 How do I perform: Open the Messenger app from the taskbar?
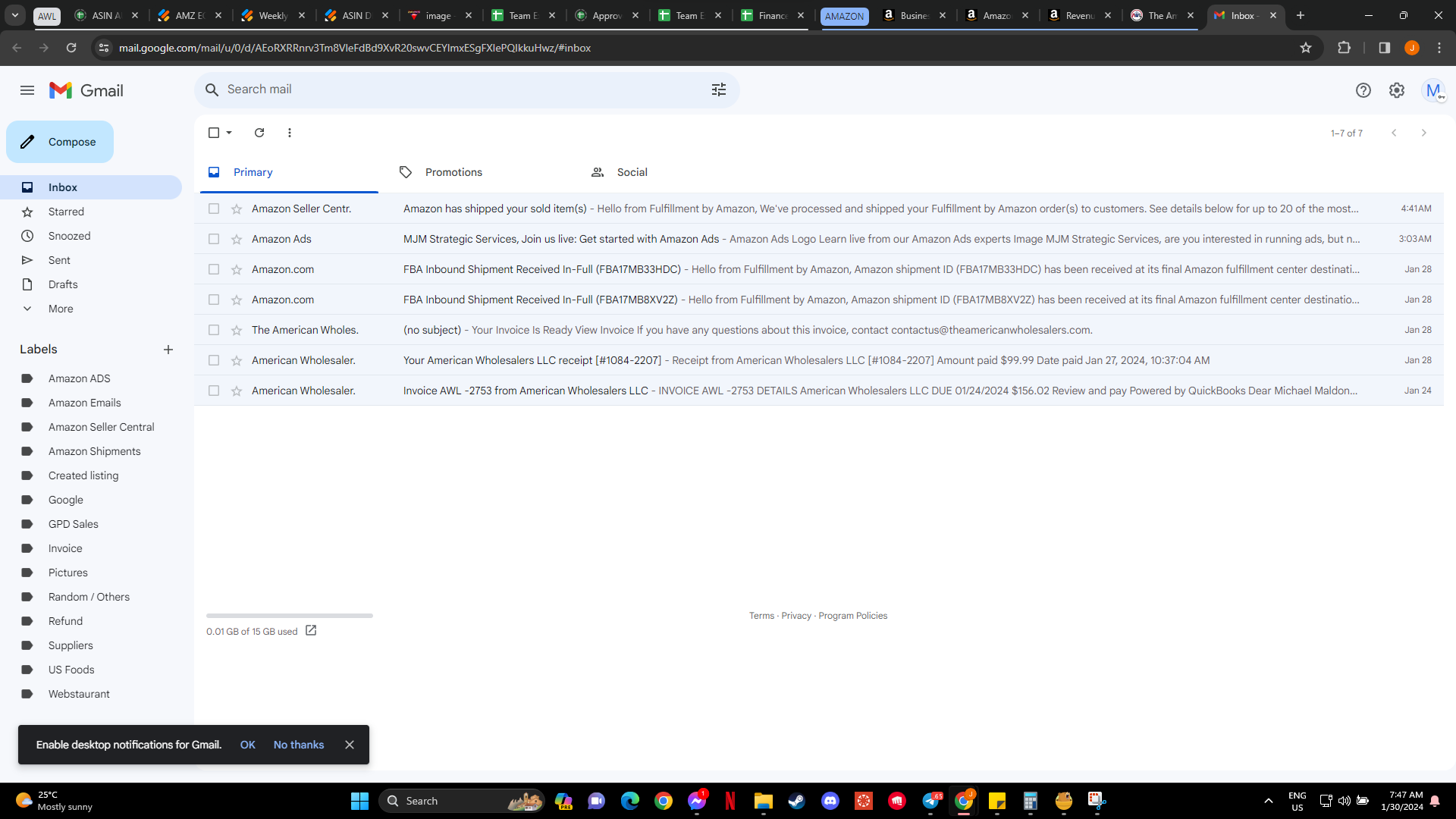coord(697,801)
